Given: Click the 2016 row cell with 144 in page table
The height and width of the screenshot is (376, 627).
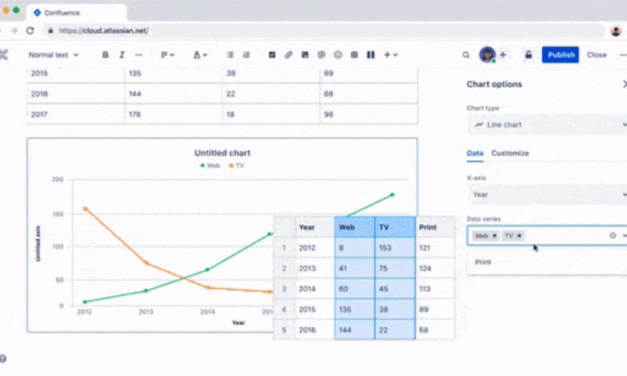Looking at the screenshot, I should [x=173, y=94].
